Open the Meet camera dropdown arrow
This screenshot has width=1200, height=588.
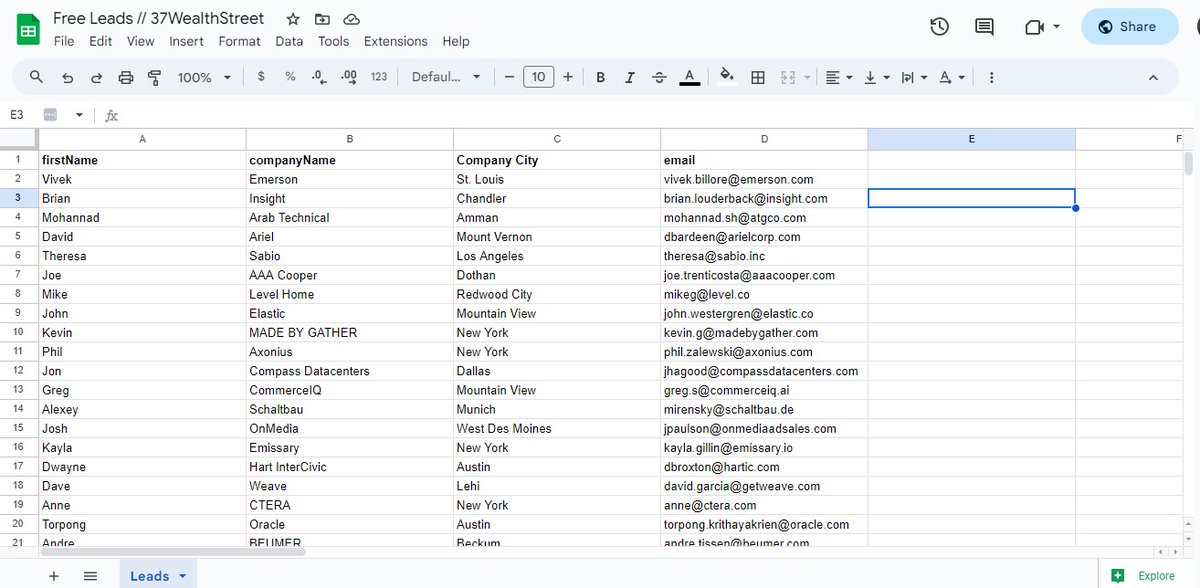1057,27
